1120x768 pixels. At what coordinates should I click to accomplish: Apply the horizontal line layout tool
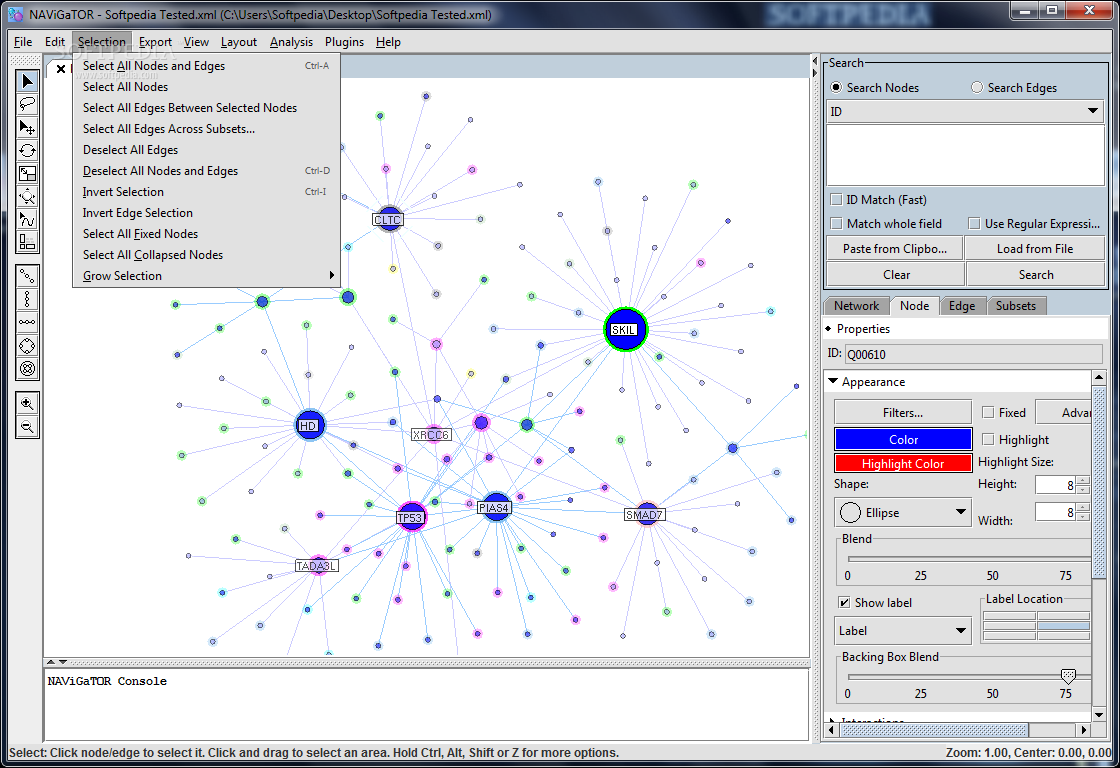pyautogui.click(x=27, y=322)
